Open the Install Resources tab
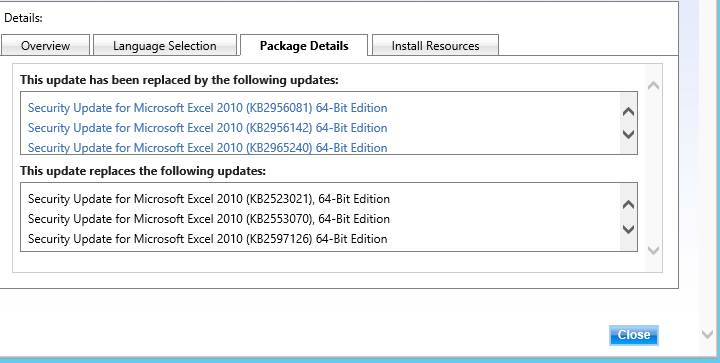Image resolution: width=720 pixels, height=363 pixels. 435,45
